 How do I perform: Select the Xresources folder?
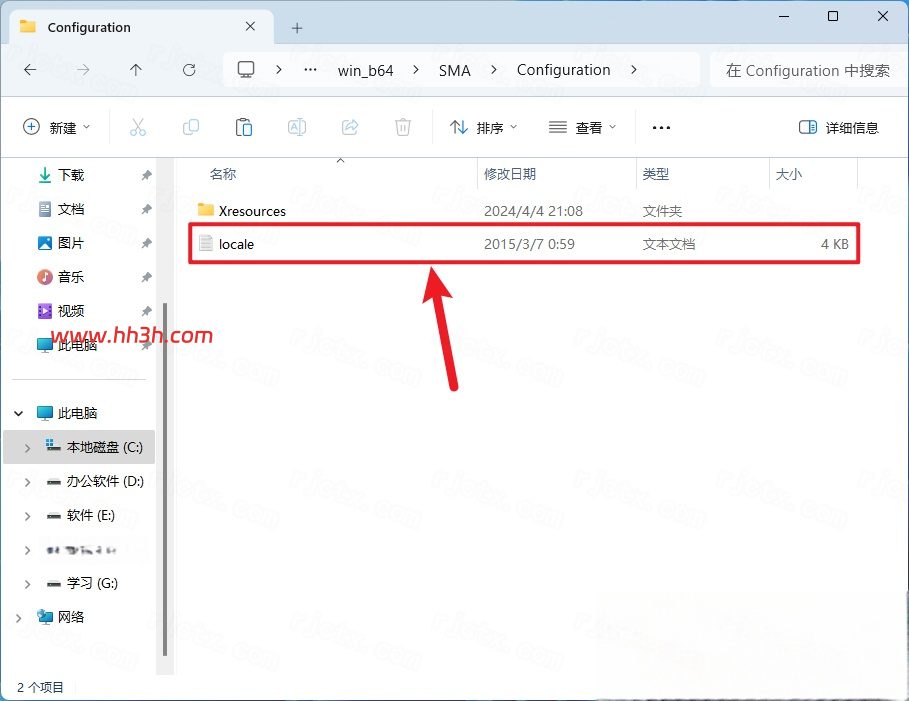pos(524,210)
